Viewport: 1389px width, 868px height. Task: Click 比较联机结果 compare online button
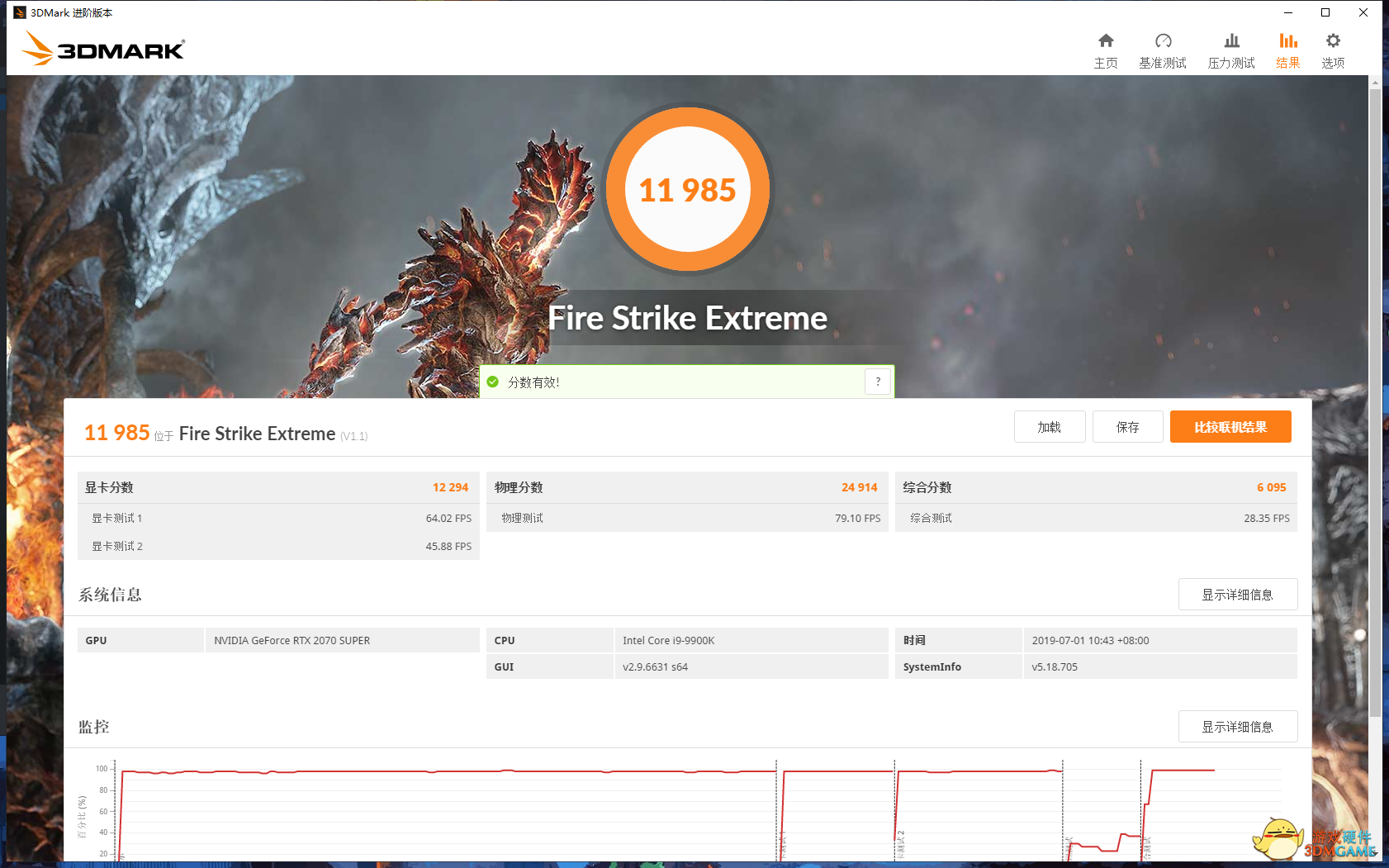pos(1230,427)
